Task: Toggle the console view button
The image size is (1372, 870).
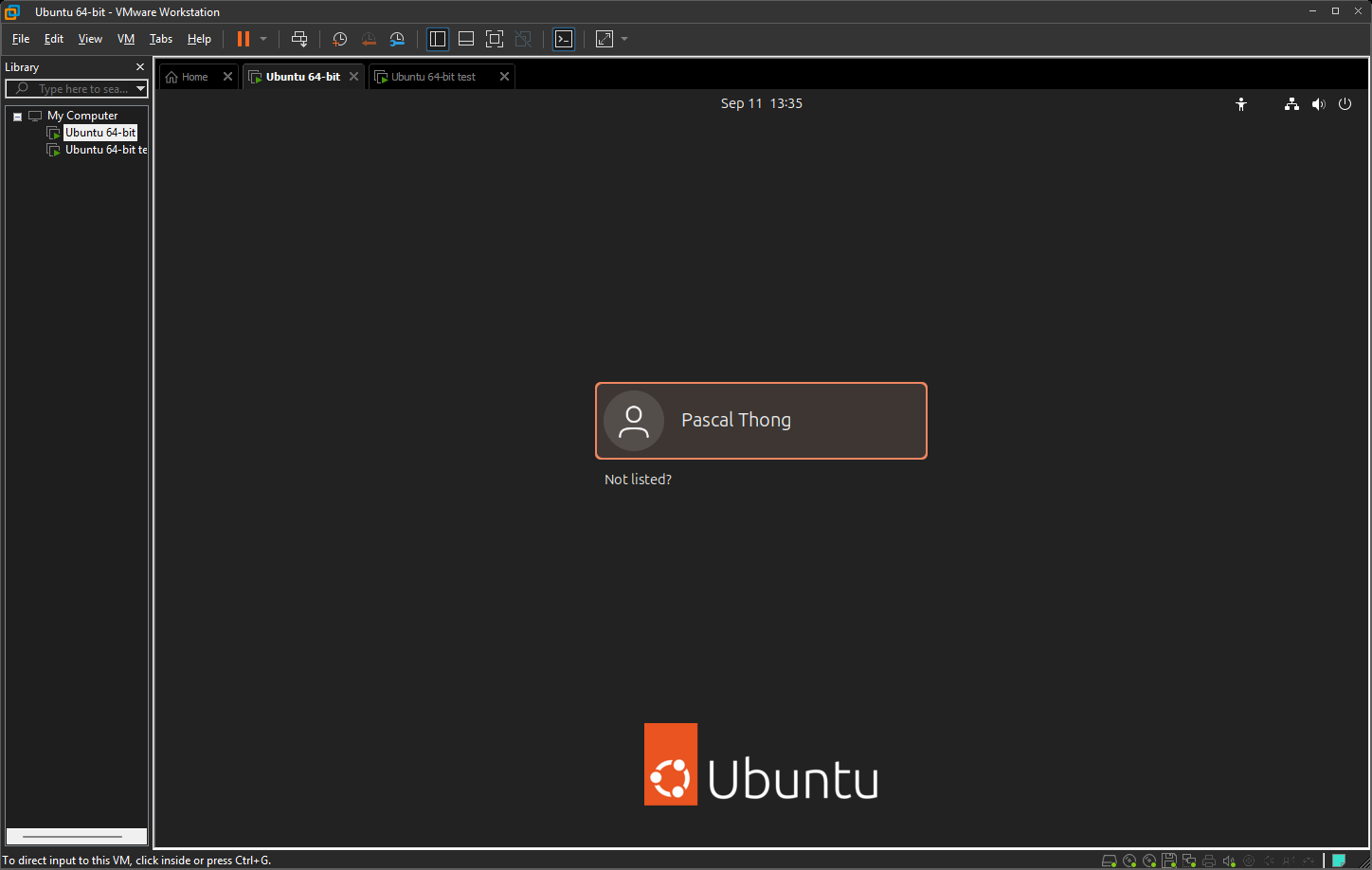Action: 564,39
